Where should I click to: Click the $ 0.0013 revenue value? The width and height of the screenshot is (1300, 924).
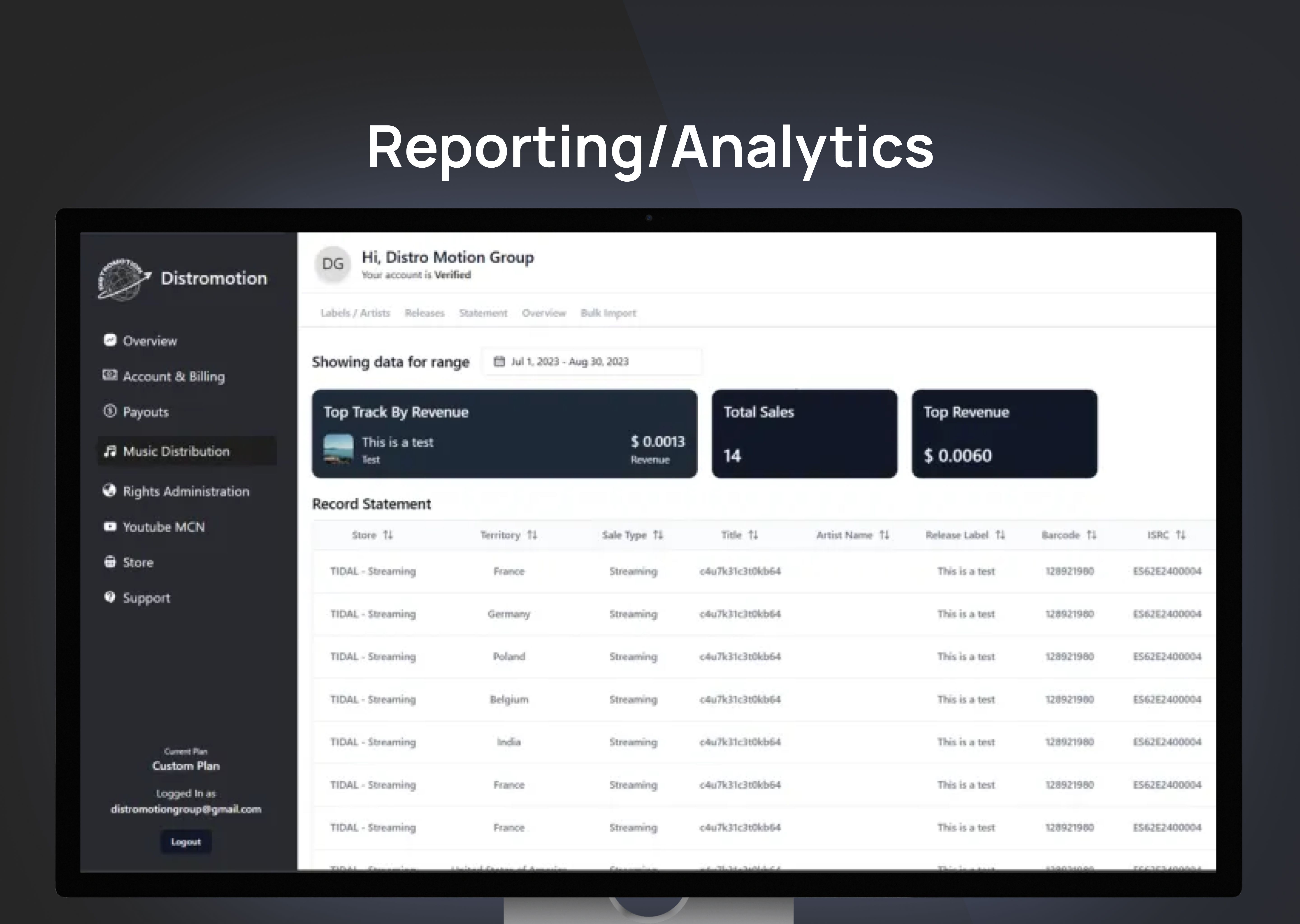tap(658, 441)
